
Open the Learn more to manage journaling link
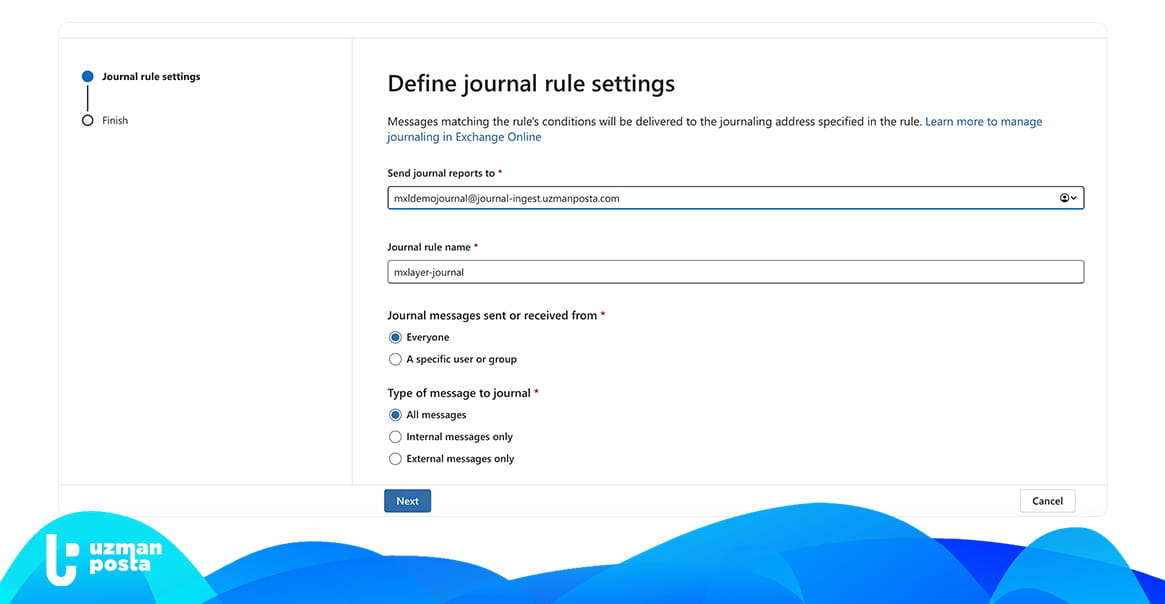point(983,122)
